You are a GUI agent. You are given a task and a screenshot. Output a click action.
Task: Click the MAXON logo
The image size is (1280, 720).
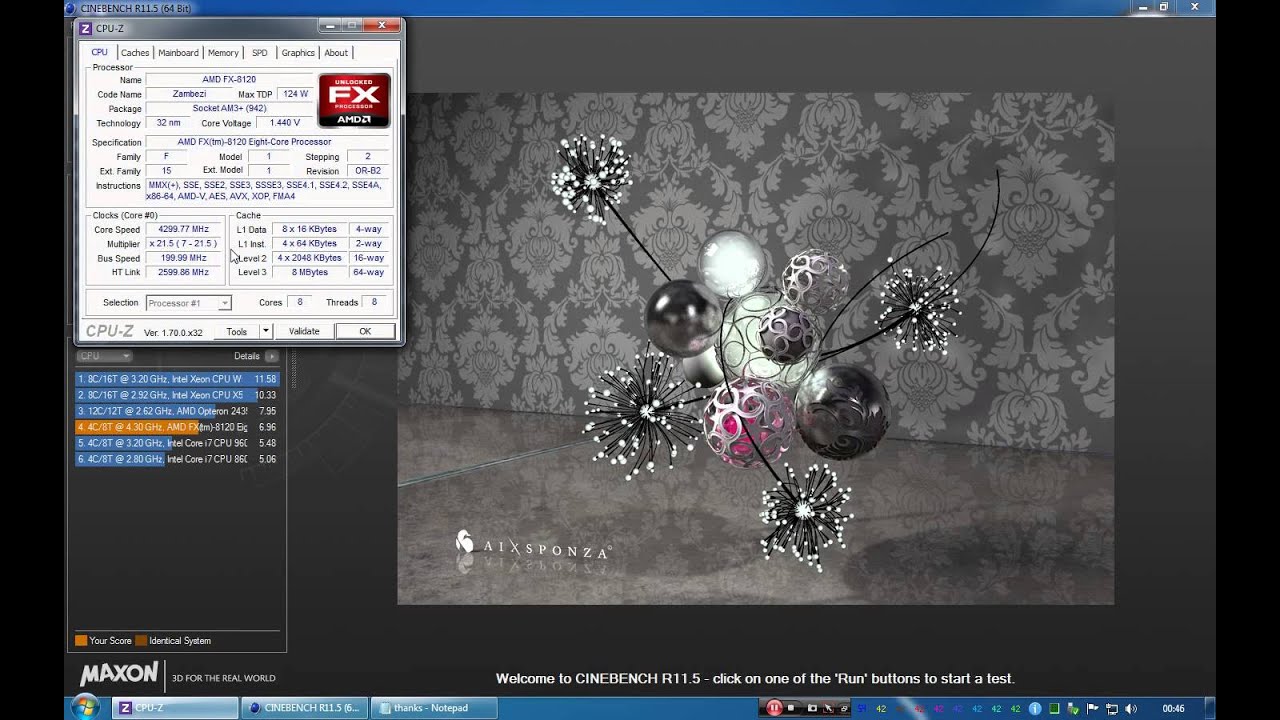tap(119, 674)
